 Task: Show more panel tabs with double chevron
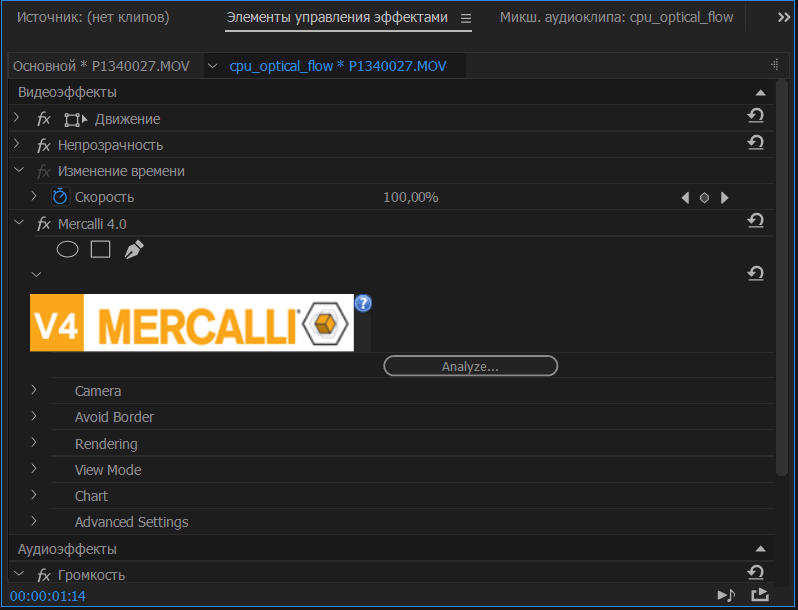click(784, 18)
